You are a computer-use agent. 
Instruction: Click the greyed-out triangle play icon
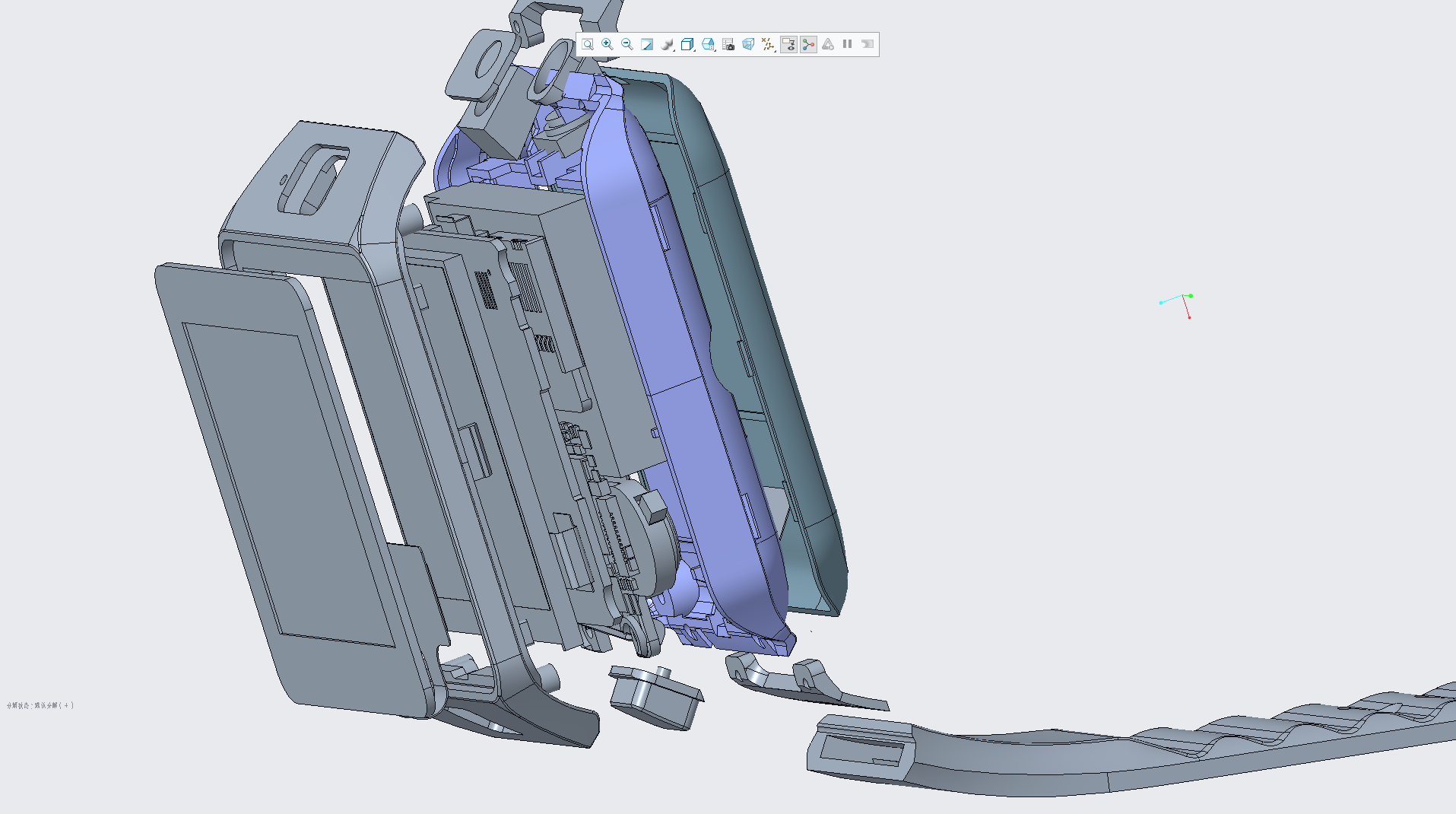point(828,44)
